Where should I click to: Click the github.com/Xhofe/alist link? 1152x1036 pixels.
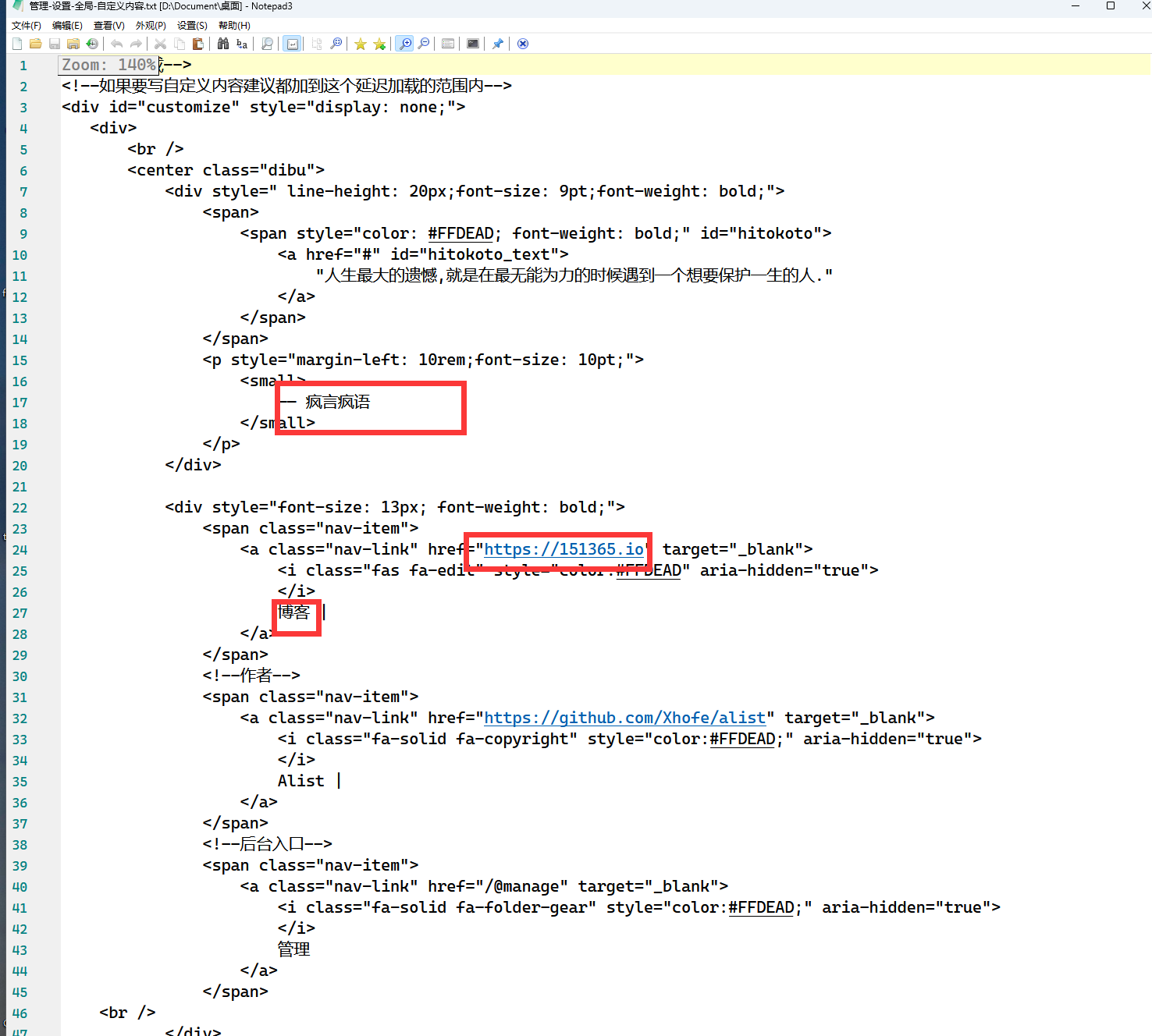pyautogui.click(x=624, y=718)
